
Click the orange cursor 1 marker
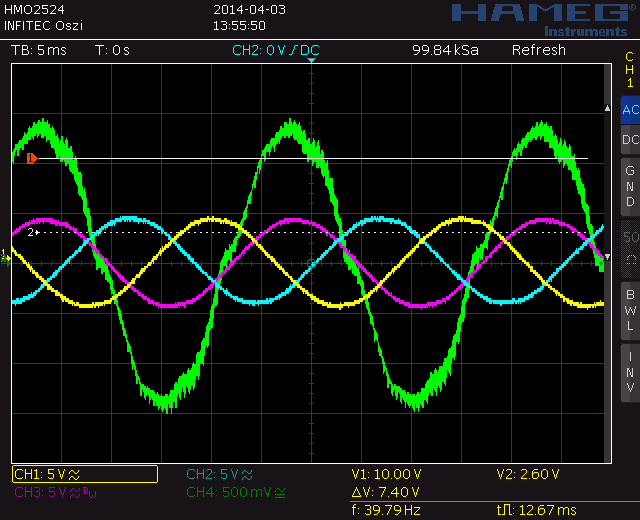pyautogui.click(x=32, y=158)
